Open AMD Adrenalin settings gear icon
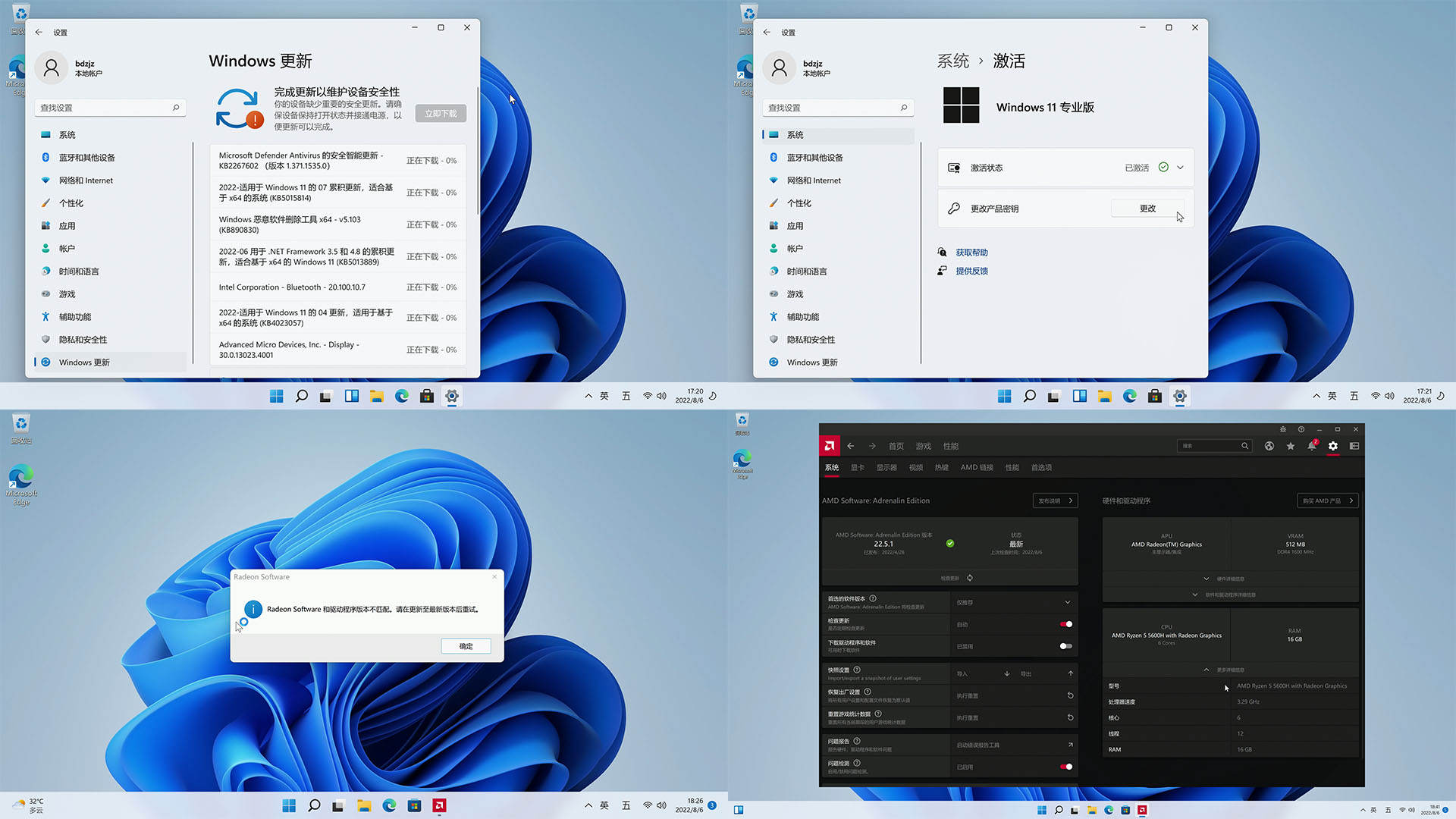Viewport: 1456px width, 819px height. click(x=1333, y=446)
